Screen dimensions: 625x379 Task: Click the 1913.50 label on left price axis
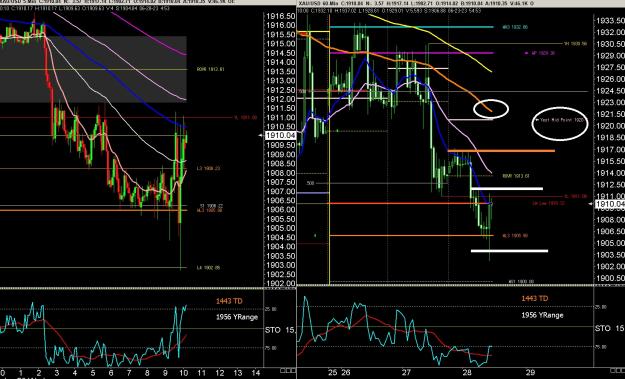coord(281,72)
